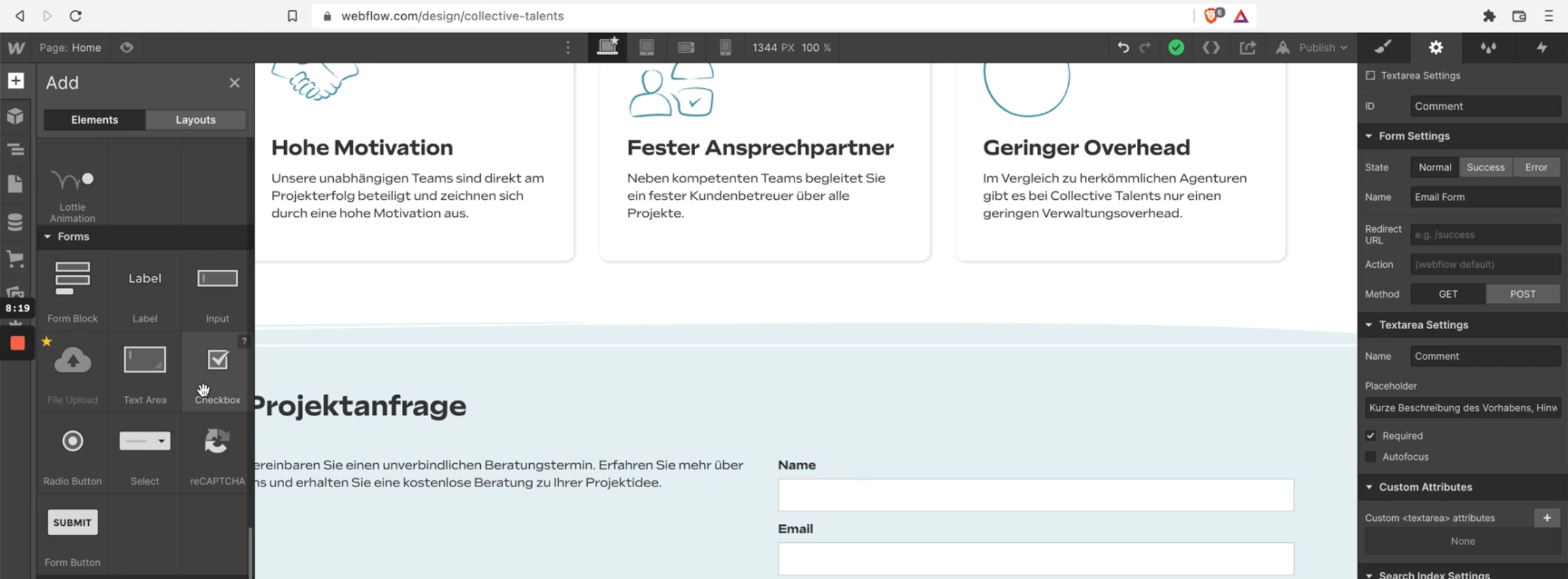Screen dimensions: 1568x579
Task: Add a Form Button element
Action: tap(72, 535)
